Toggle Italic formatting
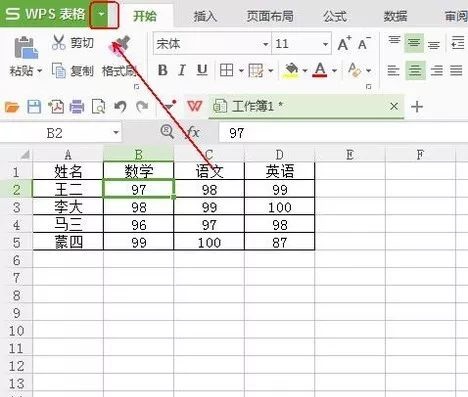The height and width of the screenshot is (397, 468). (182, 70)
